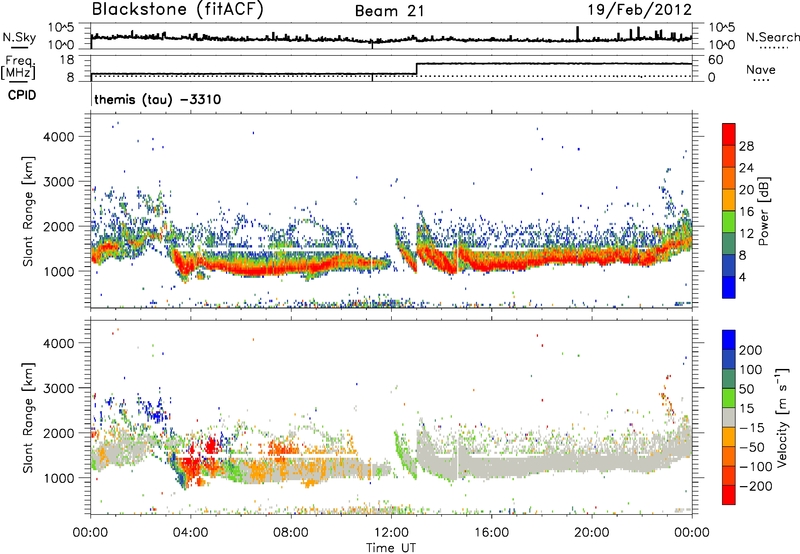
Task: Click the '60' Nave axis tick
Action: coord(716,60)
